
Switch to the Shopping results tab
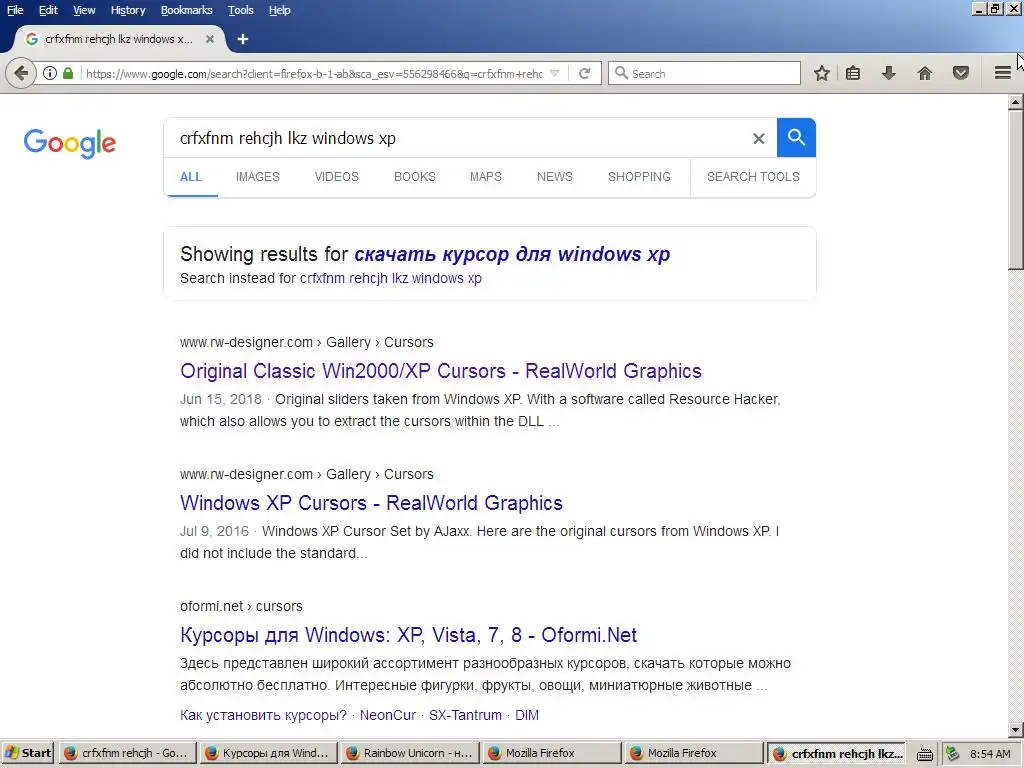(639, 176)
